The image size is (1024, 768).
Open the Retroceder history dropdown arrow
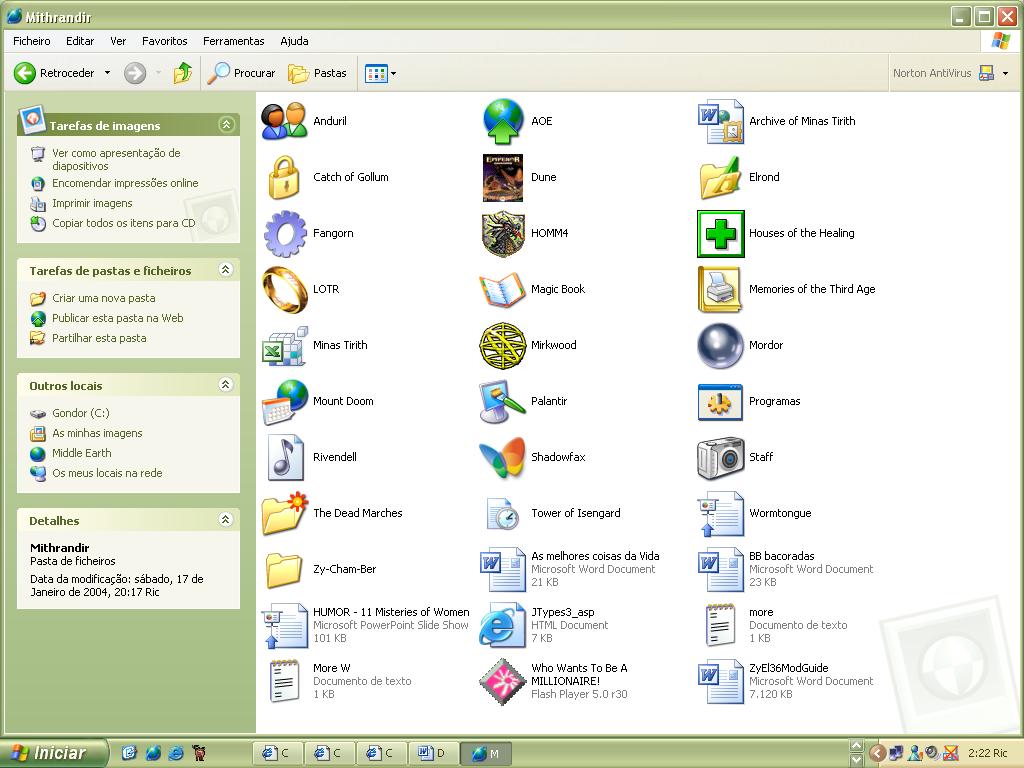coord(107,73)
